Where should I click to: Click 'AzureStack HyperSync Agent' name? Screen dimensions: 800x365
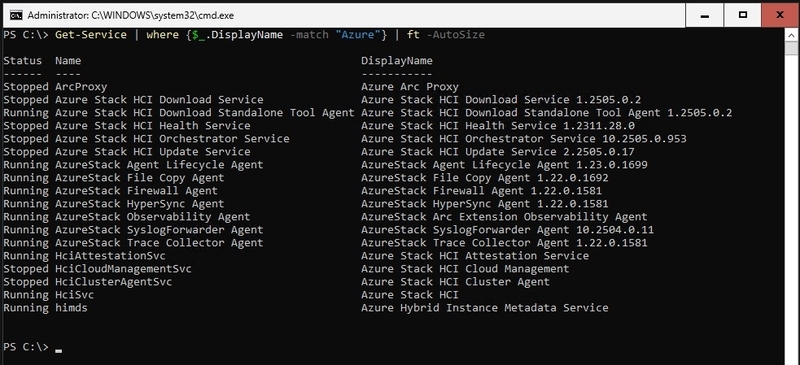point(140,204)
